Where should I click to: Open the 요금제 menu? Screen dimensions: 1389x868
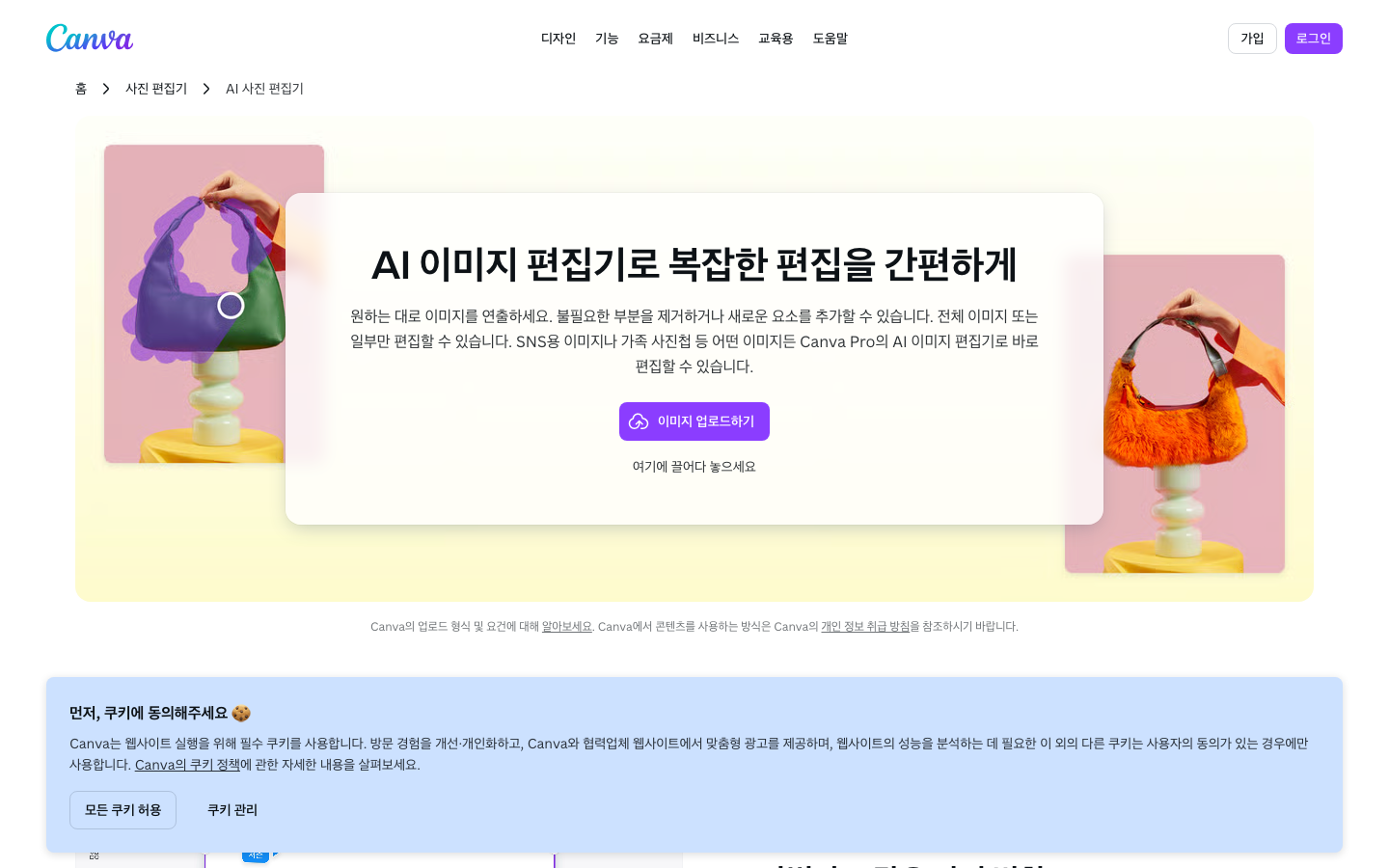[655, 39]
